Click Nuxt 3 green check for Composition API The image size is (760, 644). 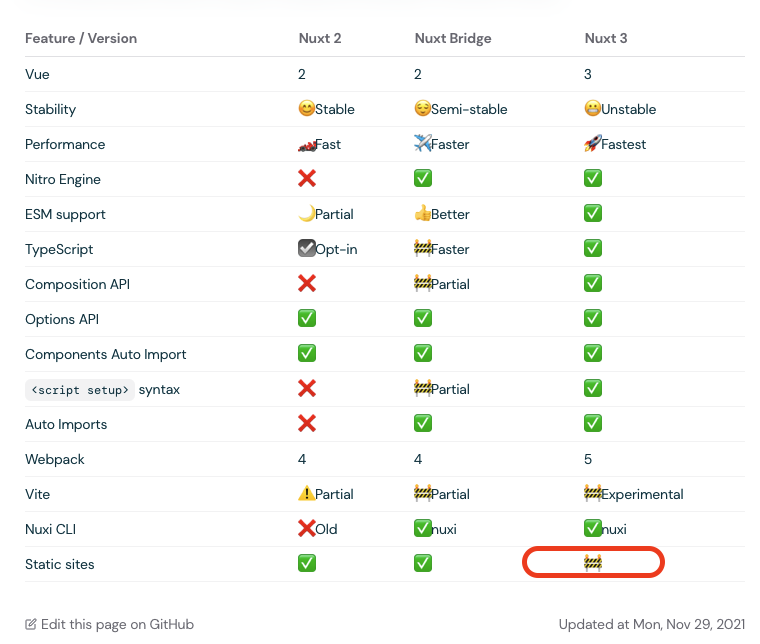coord(593,284)
